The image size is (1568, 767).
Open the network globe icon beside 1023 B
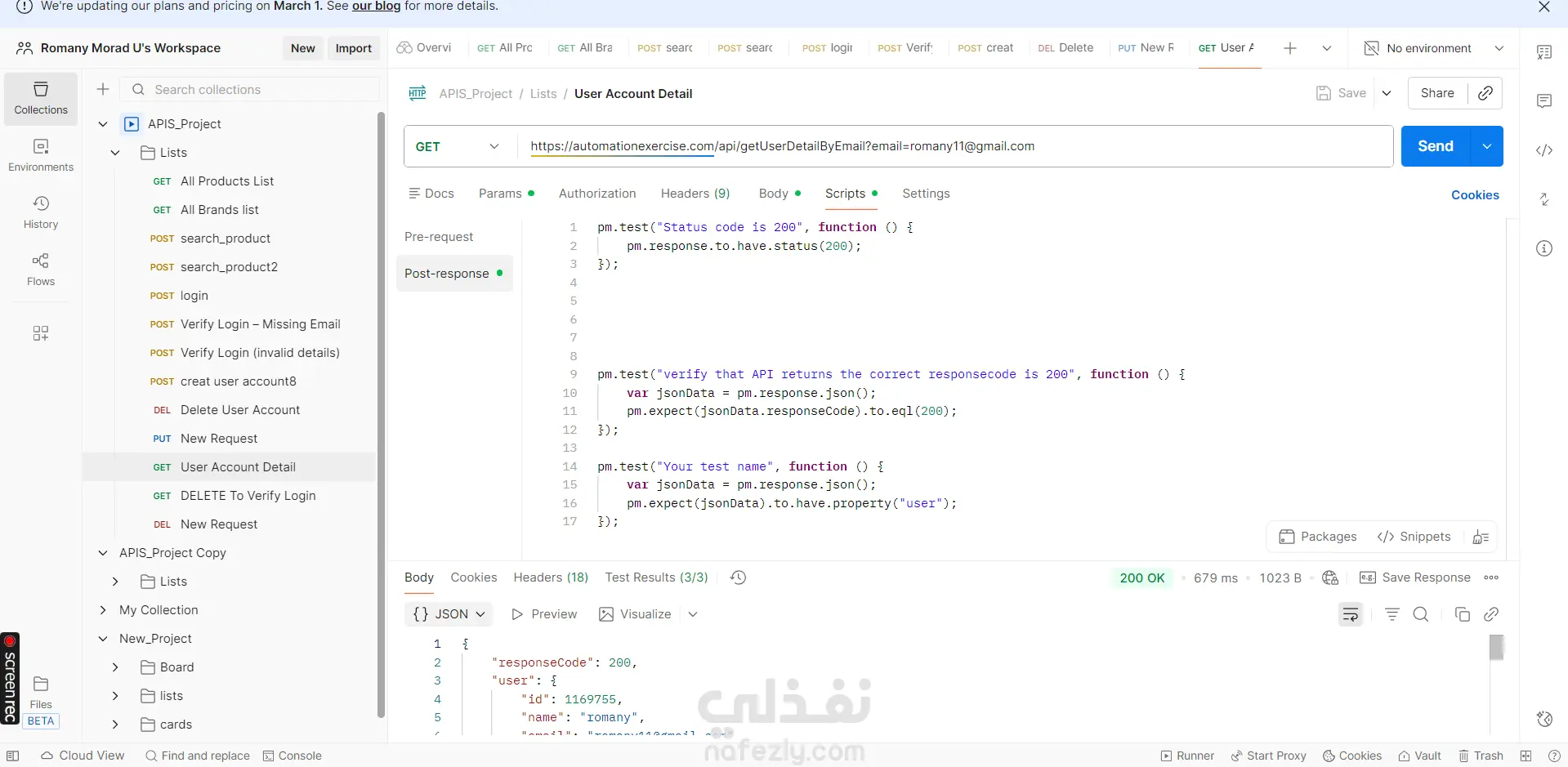point(1330,577)
